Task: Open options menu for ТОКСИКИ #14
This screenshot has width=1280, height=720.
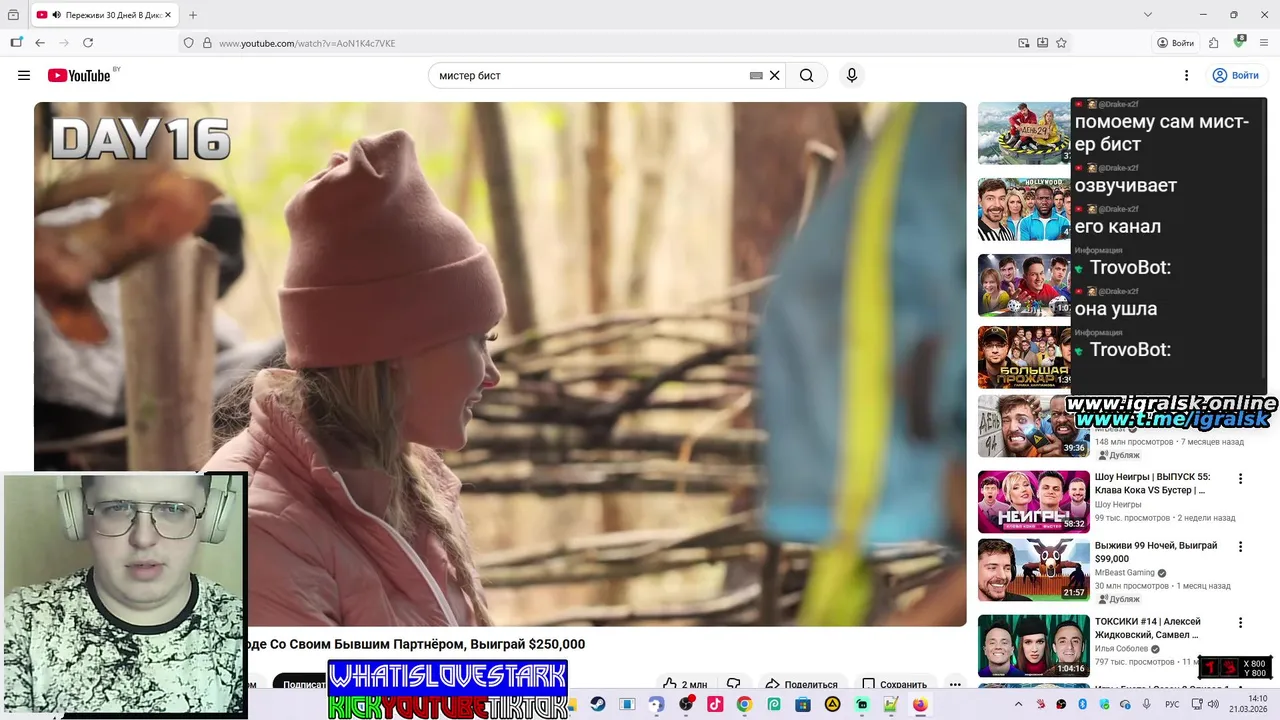Action: click(1240, 622)
